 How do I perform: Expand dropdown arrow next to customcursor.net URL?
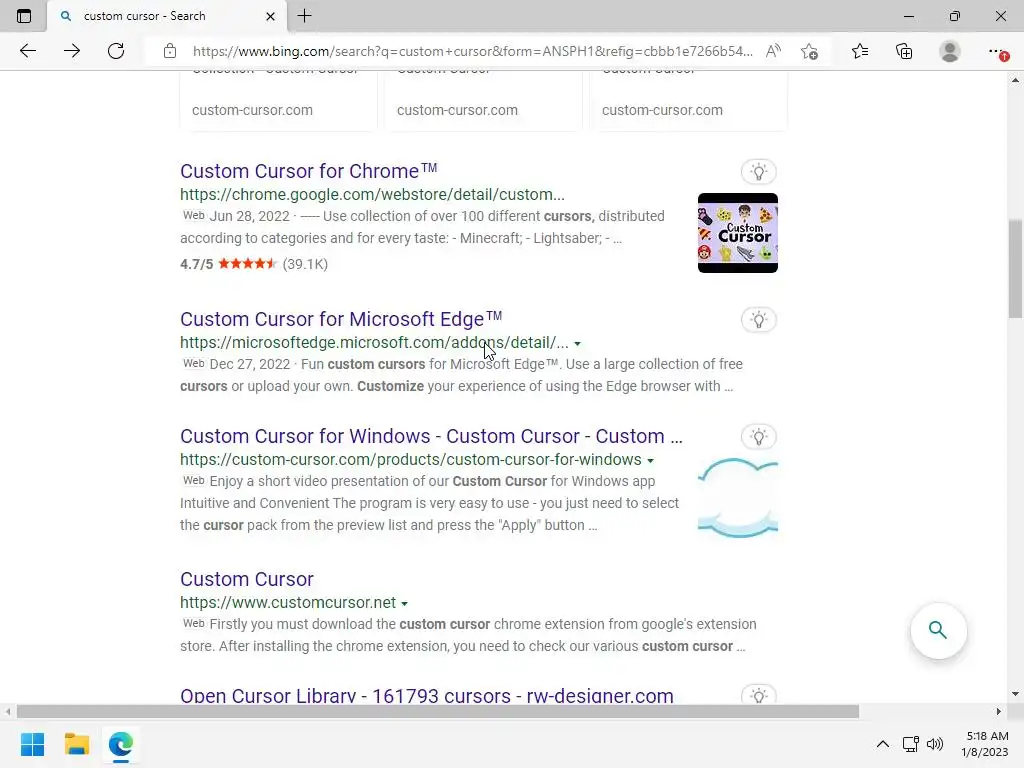(404, 603)
